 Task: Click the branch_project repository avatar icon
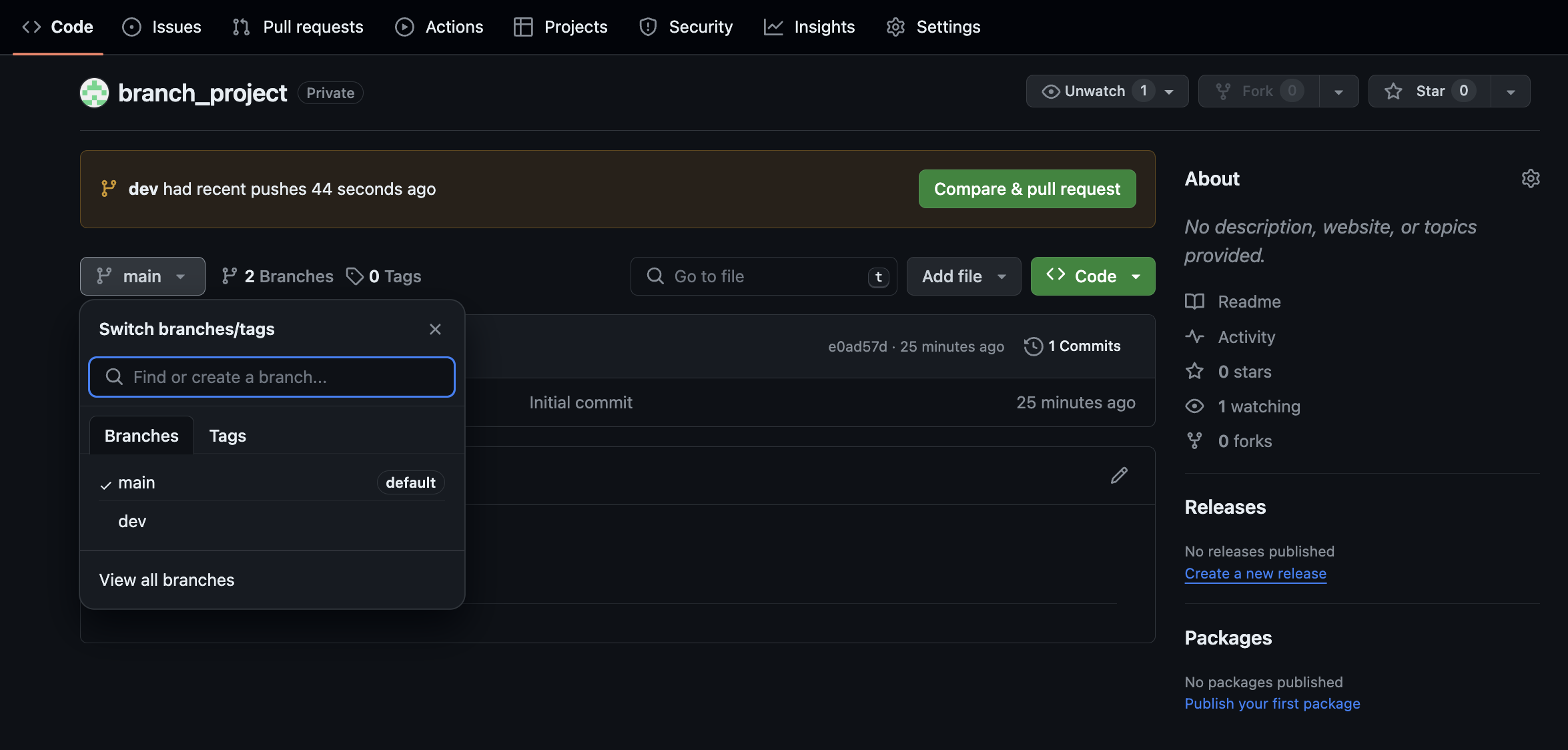tap(94, 93)
